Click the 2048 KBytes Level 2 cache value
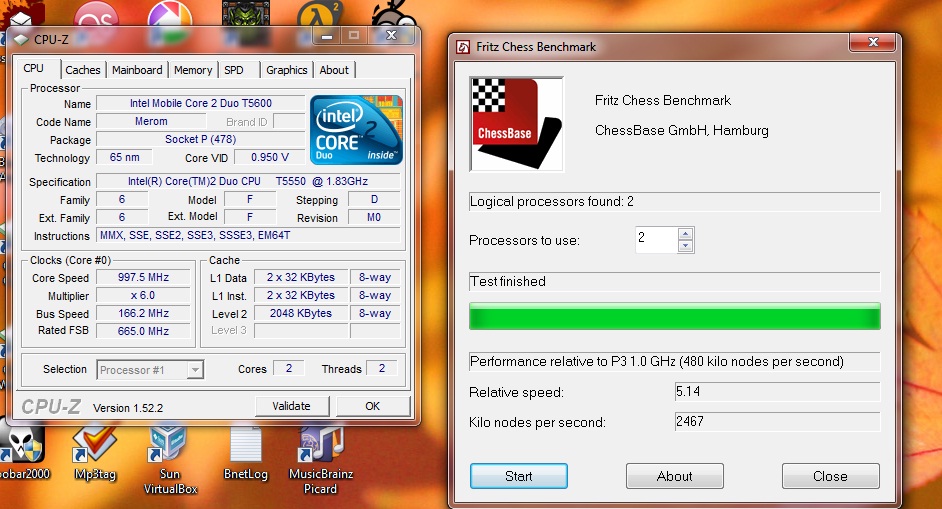The height and width of the screenshot is (509, 942). point(301,314)
